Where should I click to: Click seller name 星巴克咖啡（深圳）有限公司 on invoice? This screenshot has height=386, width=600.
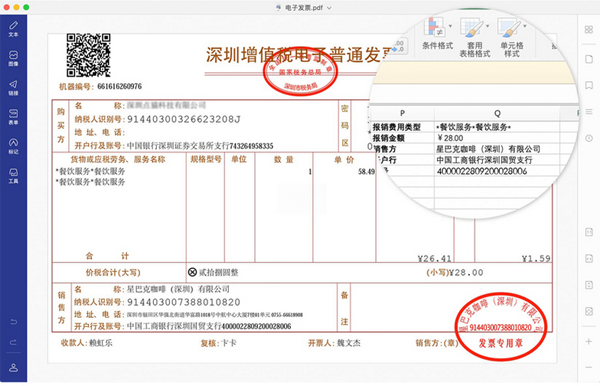coord(178,289)
